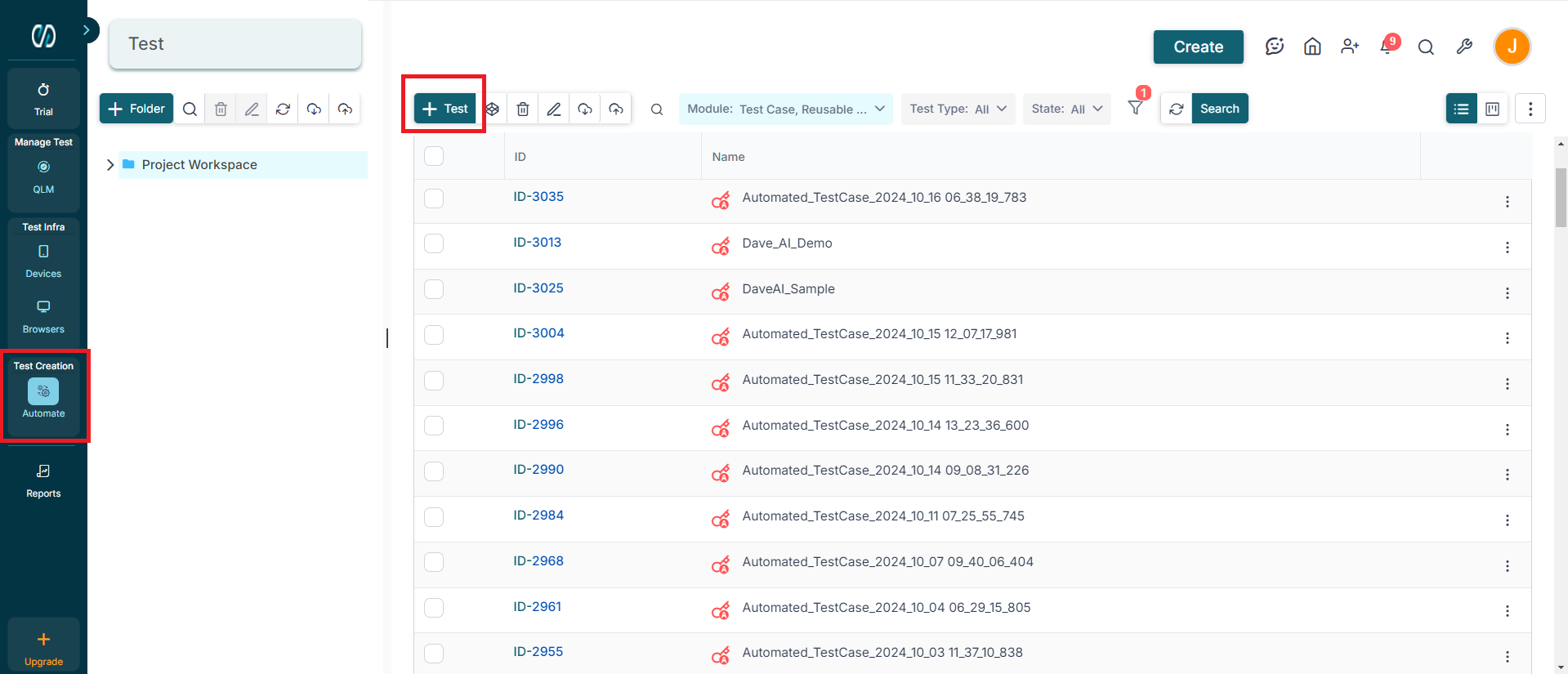Open Browsers in the sidebar
Screen dimensions: 1568x674
(43, 316)
